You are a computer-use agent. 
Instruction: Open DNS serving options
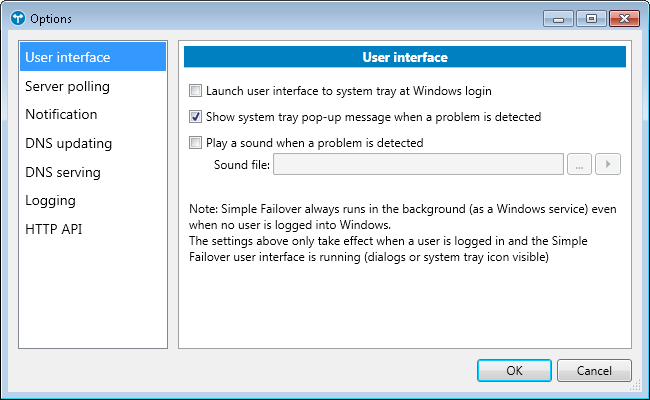(x=64, y=172)
